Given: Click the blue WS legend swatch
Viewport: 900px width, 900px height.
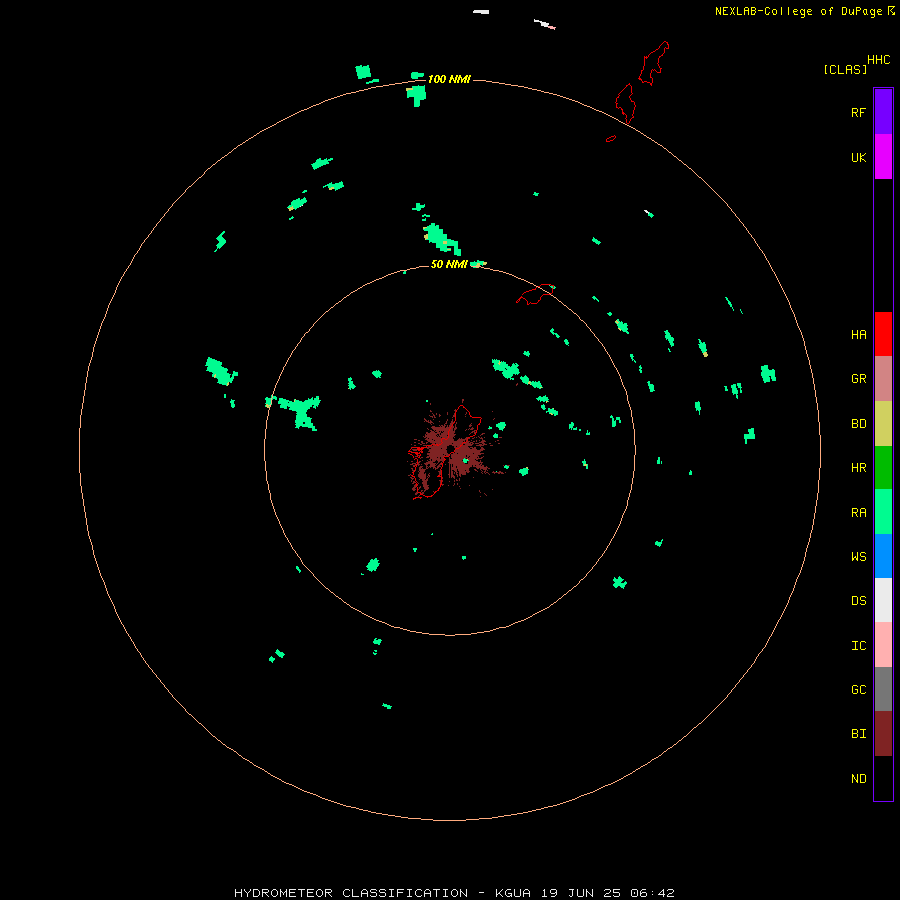Looking at the screenshot, I should point(883,556).
